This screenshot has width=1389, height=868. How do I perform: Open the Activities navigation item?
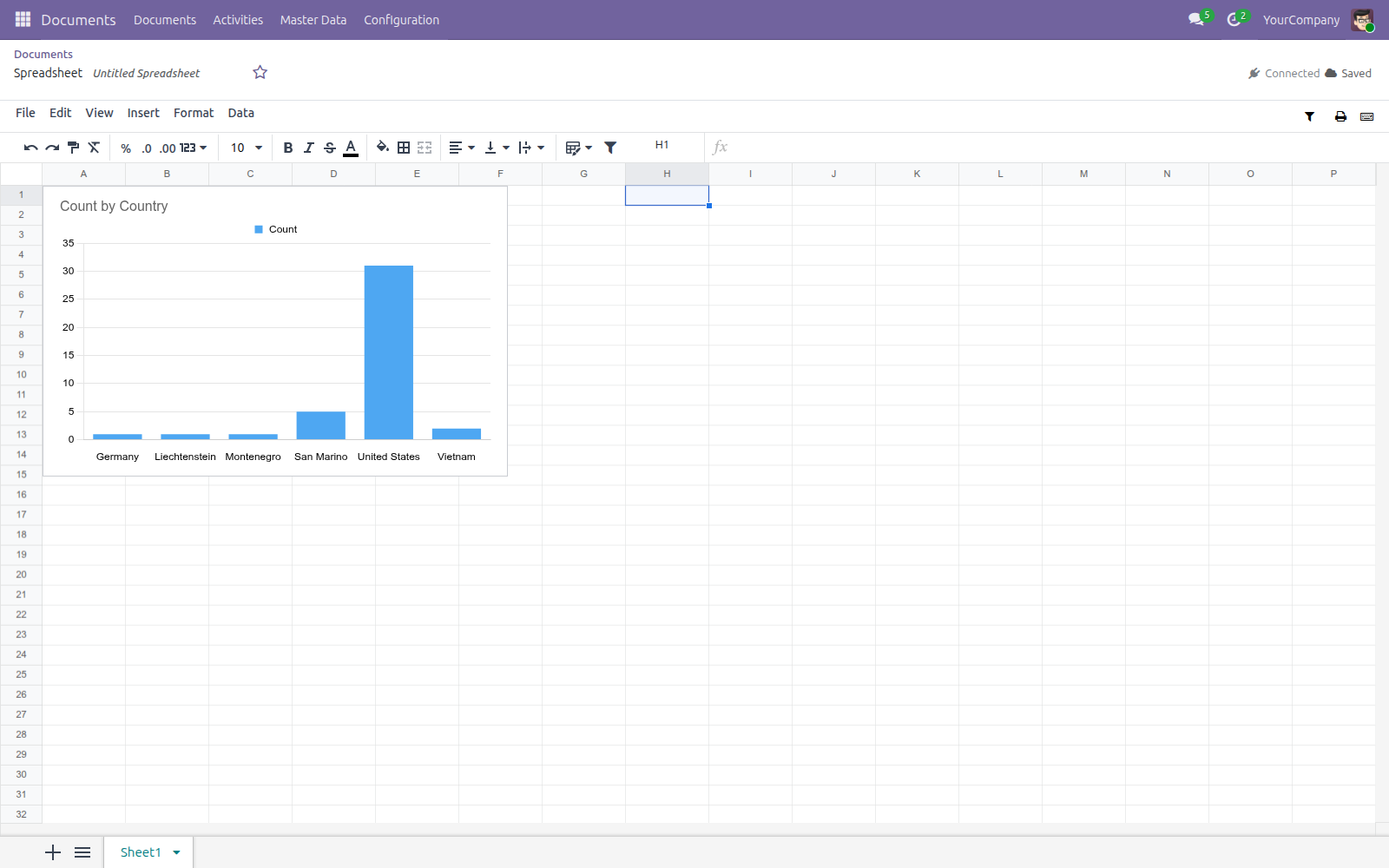(238, 20)
